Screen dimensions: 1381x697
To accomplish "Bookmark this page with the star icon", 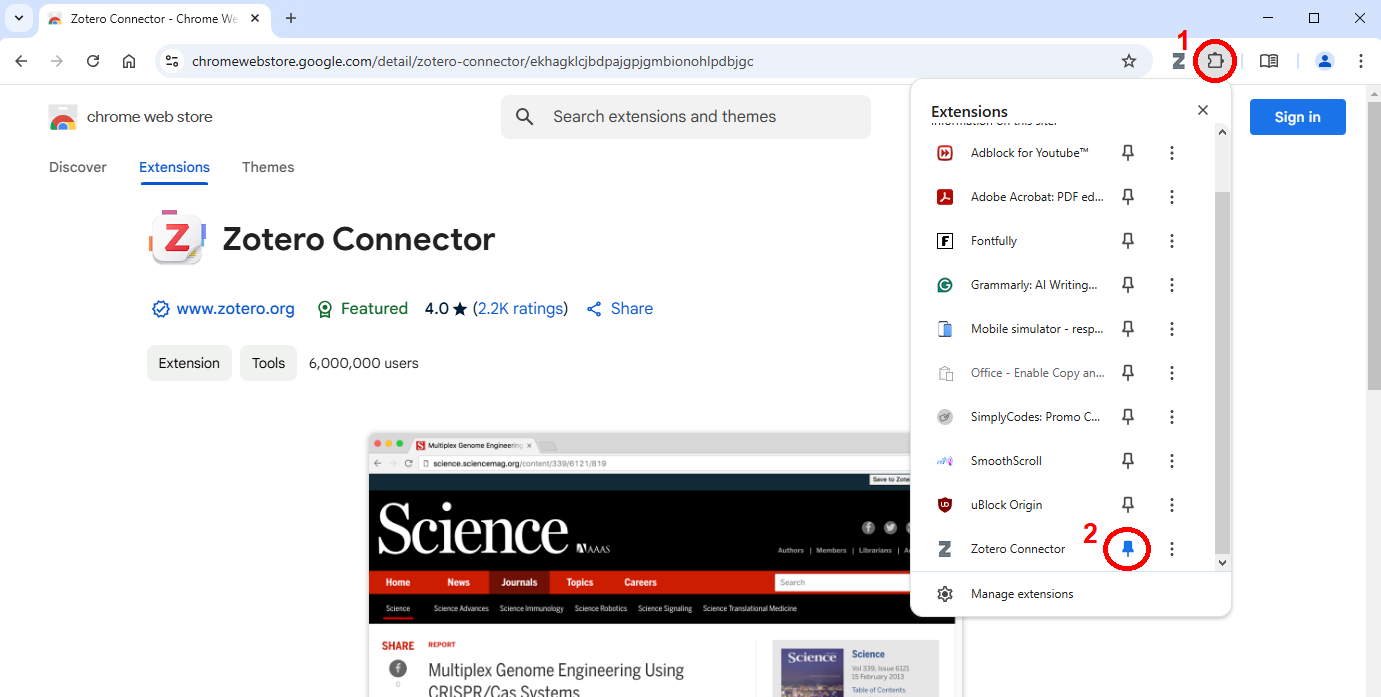I will tap(1129, 61).
